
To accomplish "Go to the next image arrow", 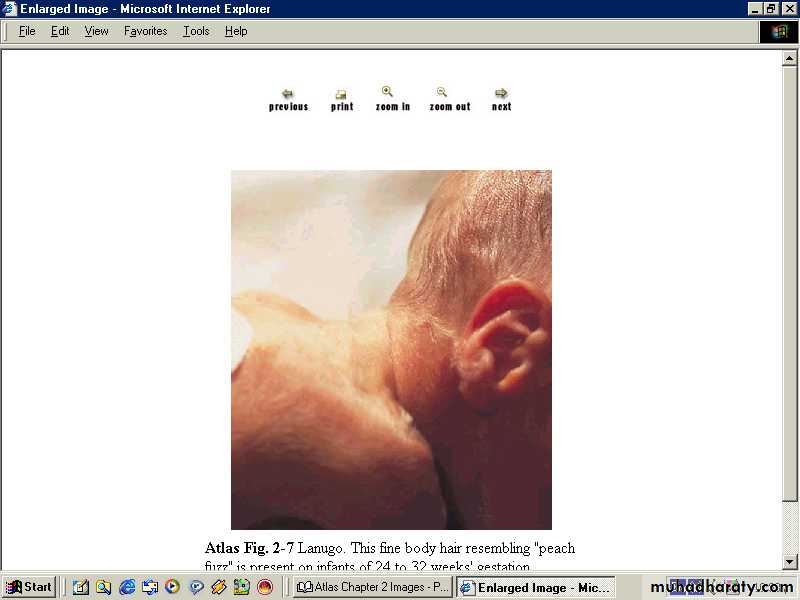I will pyautogui.click(x=501, y=94).
